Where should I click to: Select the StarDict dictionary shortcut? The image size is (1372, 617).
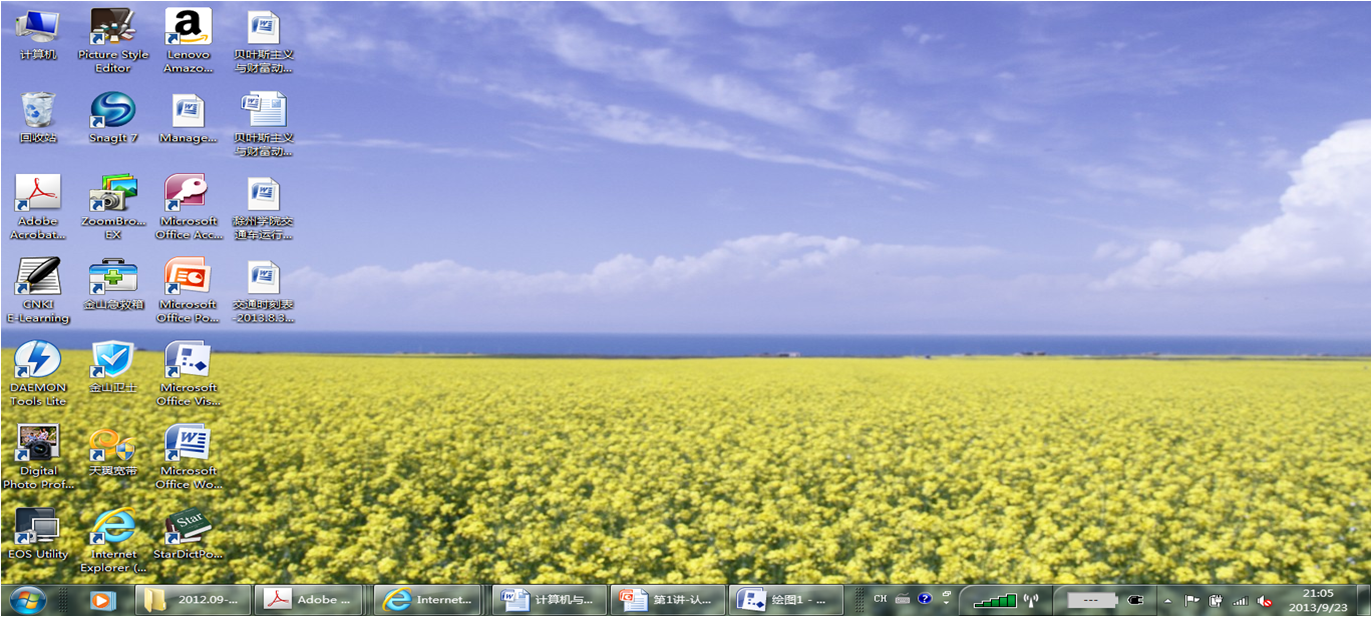(x=188, y=532)
